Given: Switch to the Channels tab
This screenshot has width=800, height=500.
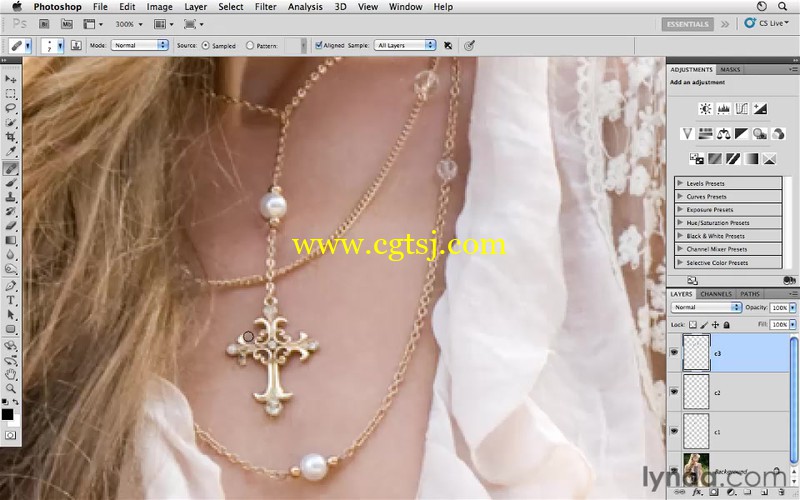Looking at the screenshot, I should pyautogui.click(x=716, y=294).
